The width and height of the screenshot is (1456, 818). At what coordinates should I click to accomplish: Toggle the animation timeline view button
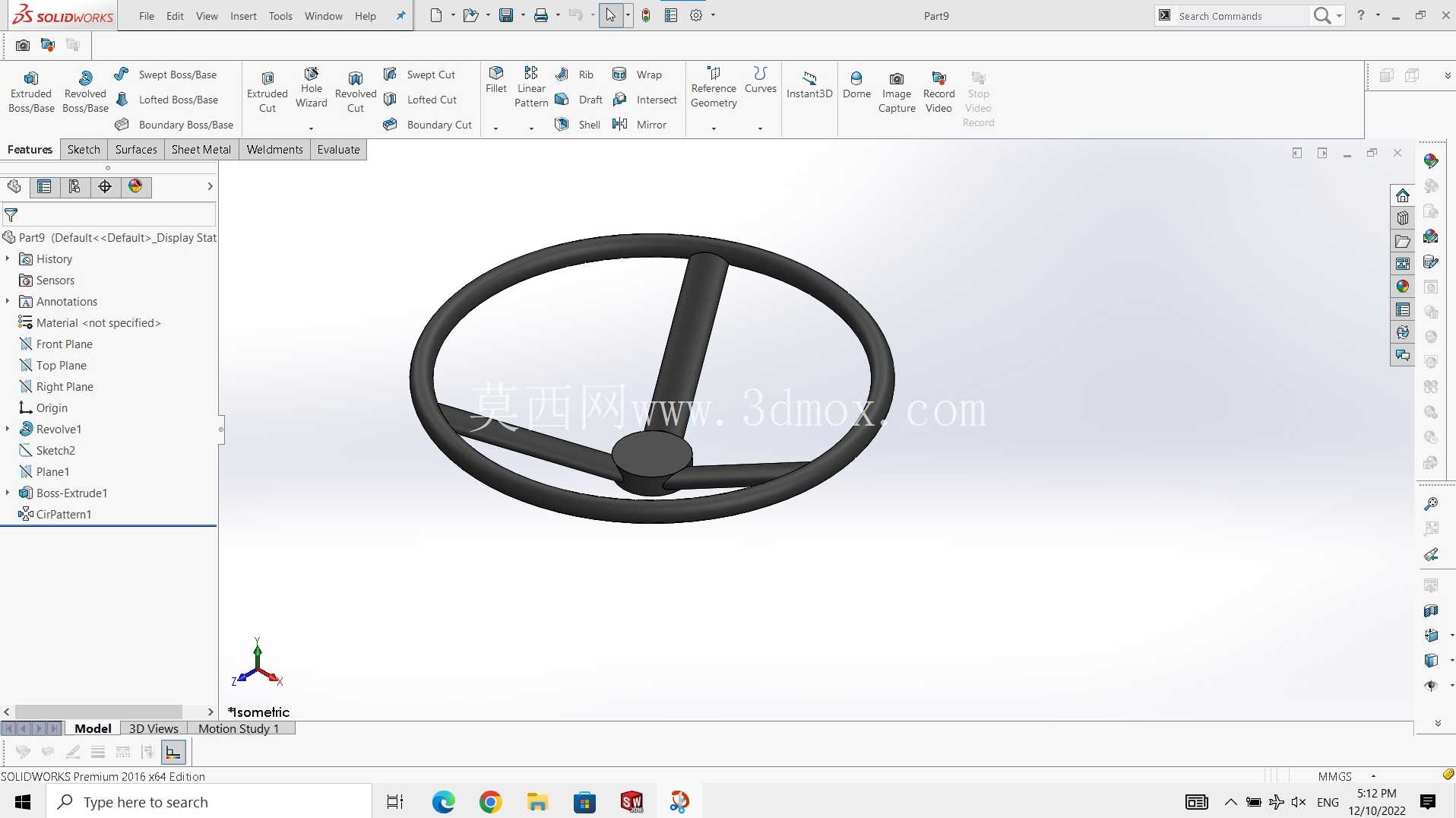tap(173, 752)
